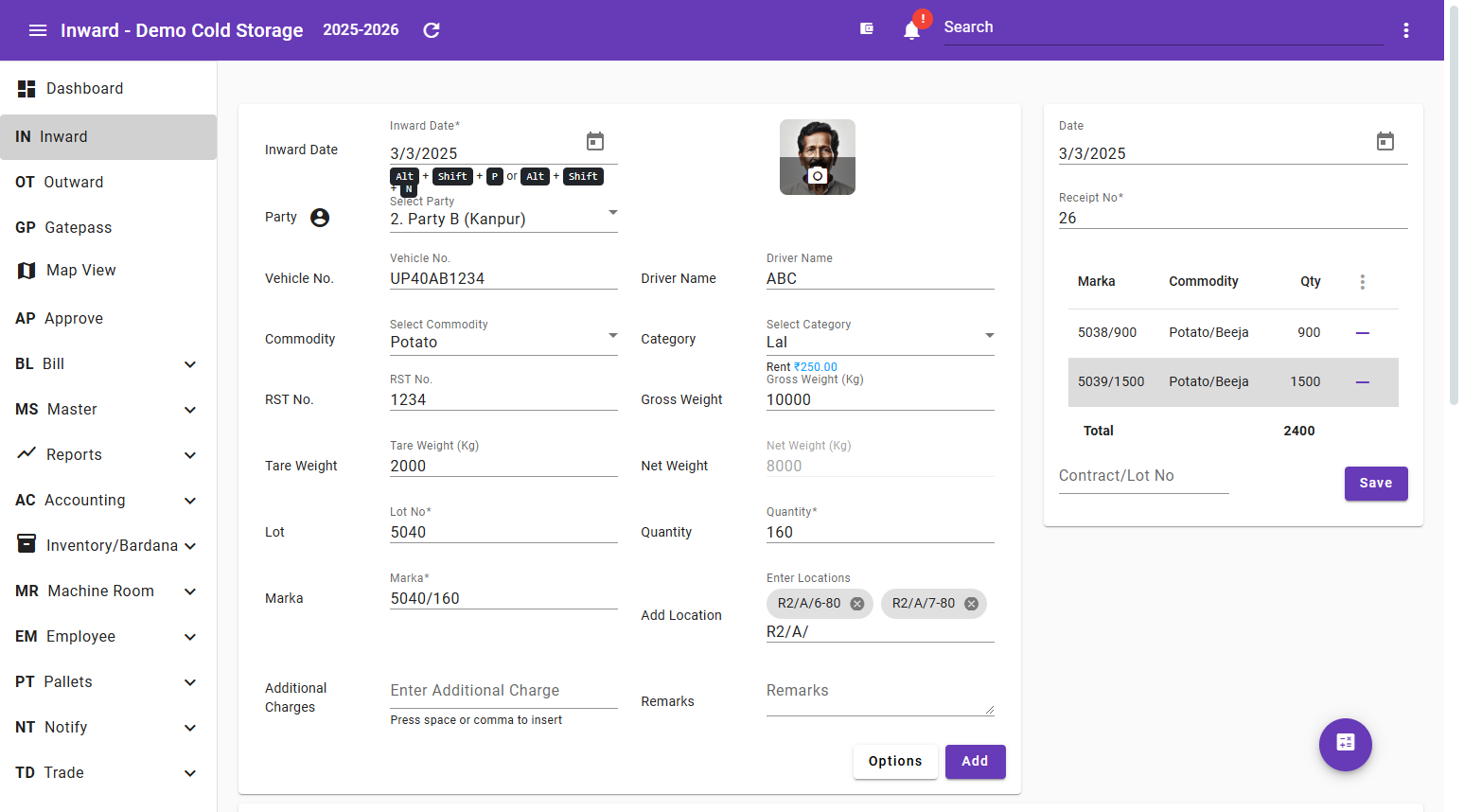The width and height of the screenshot is (1464, 812).
Task: Click the receipt icon left of the bell
Action: click(867, 28)
